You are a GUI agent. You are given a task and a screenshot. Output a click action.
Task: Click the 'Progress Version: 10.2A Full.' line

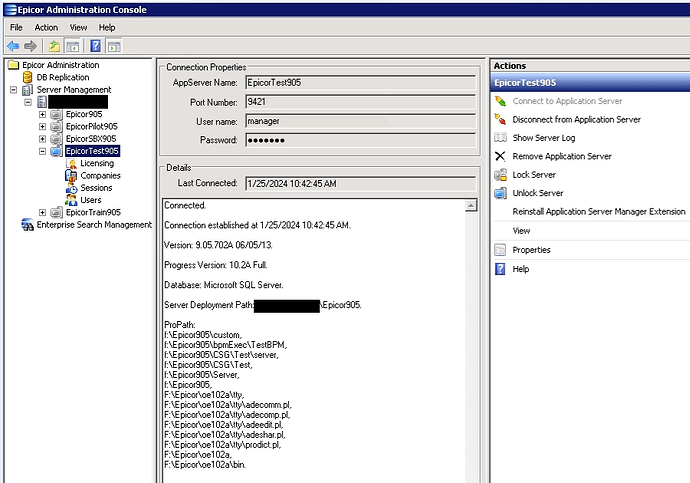click(215, 265)
